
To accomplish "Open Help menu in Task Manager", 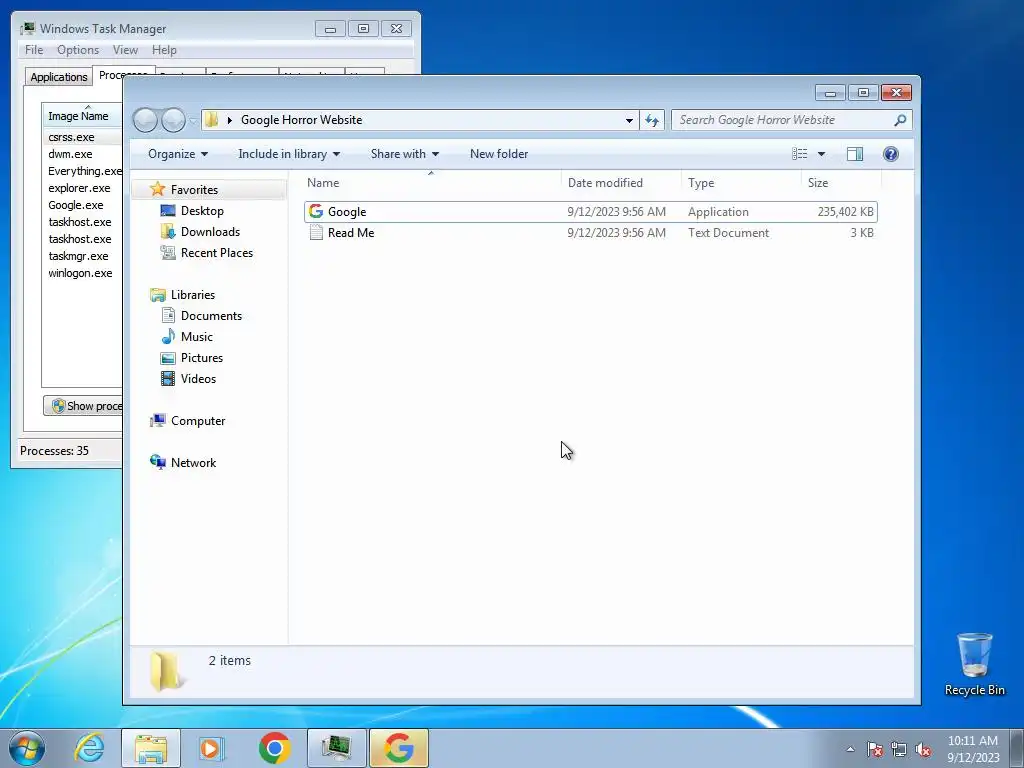I will pyautogui.click(x=164, y=50).
